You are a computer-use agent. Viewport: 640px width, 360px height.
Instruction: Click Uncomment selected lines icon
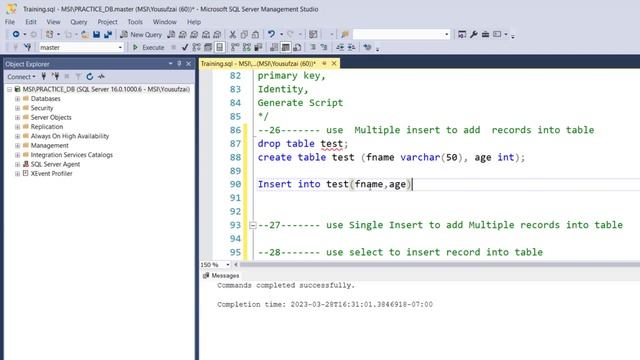324,48
